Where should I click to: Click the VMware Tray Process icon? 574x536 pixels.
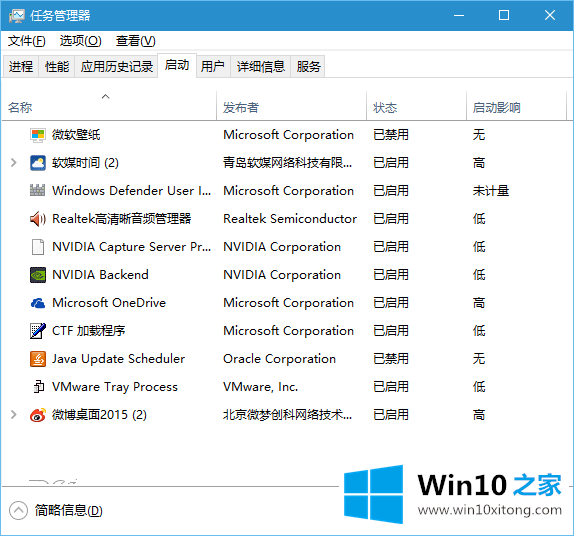(x=38, y=387)
